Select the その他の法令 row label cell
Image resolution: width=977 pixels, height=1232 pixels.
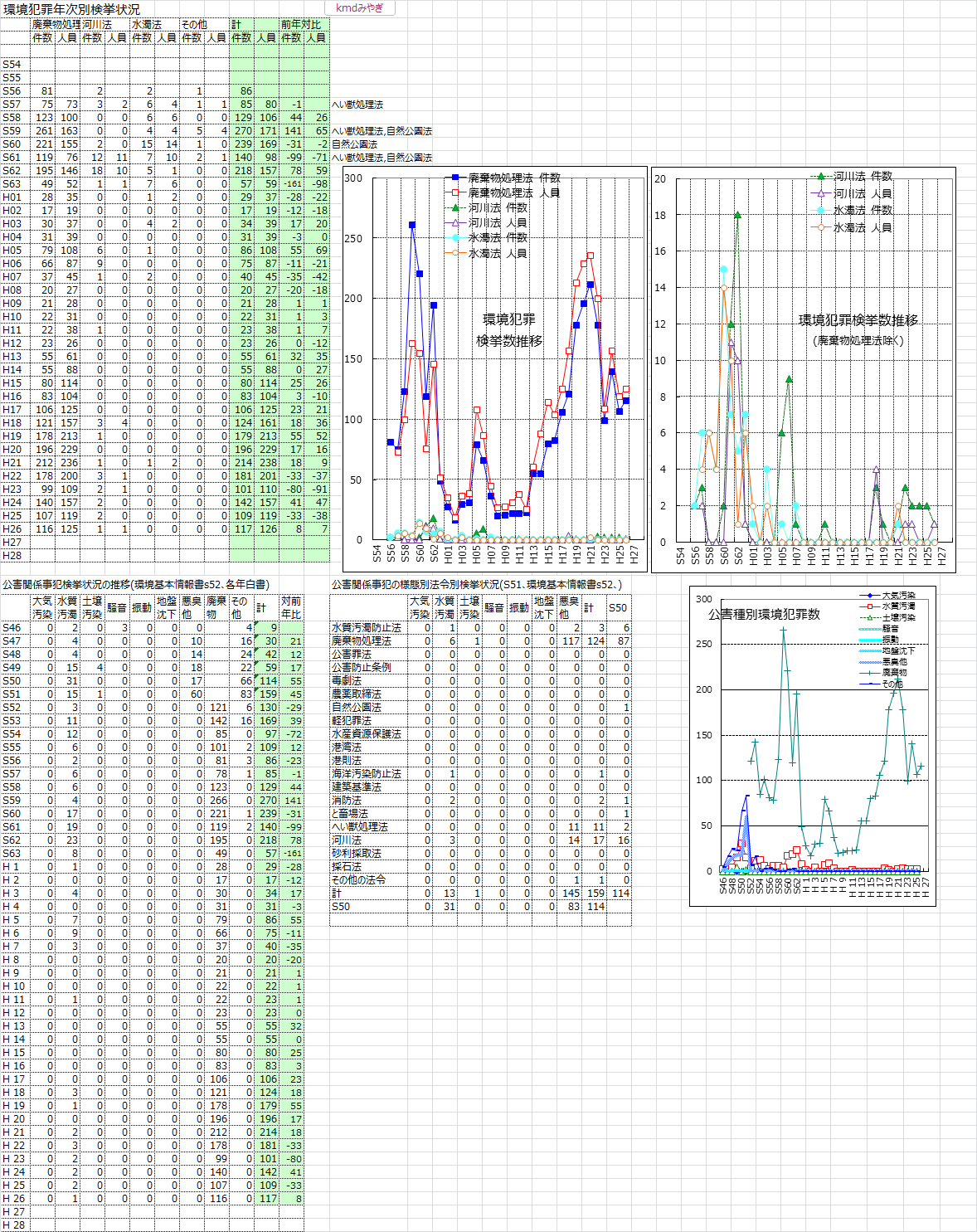tap(359, 880)
